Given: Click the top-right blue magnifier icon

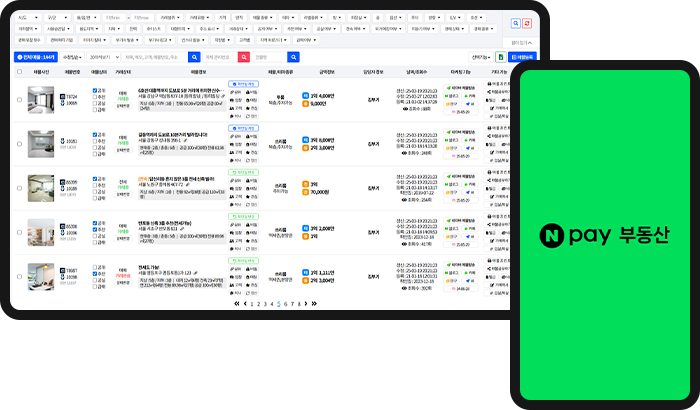Looking at the screenshot, I should click(515, 22).
